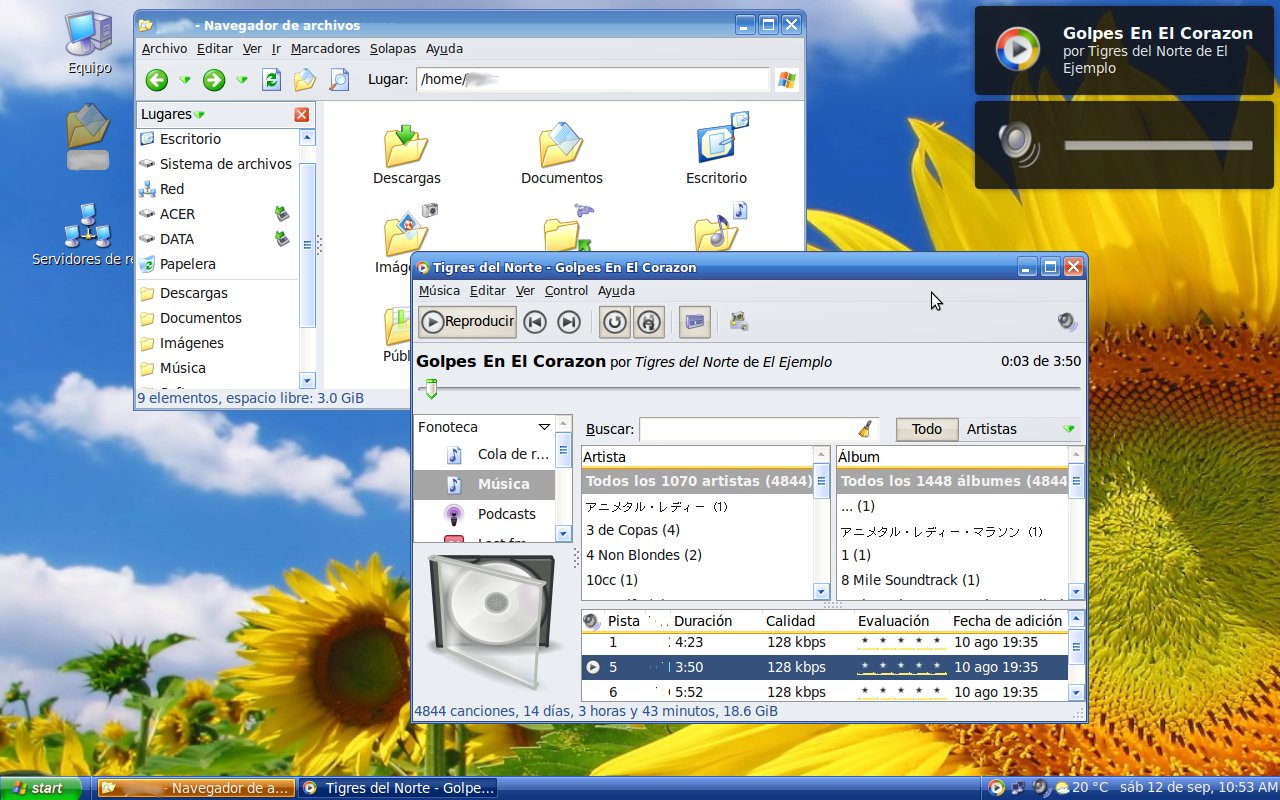The image size is (1280, 800).
Task: Open the Ayuda menu in Rhythmbox
Action: 616,291
